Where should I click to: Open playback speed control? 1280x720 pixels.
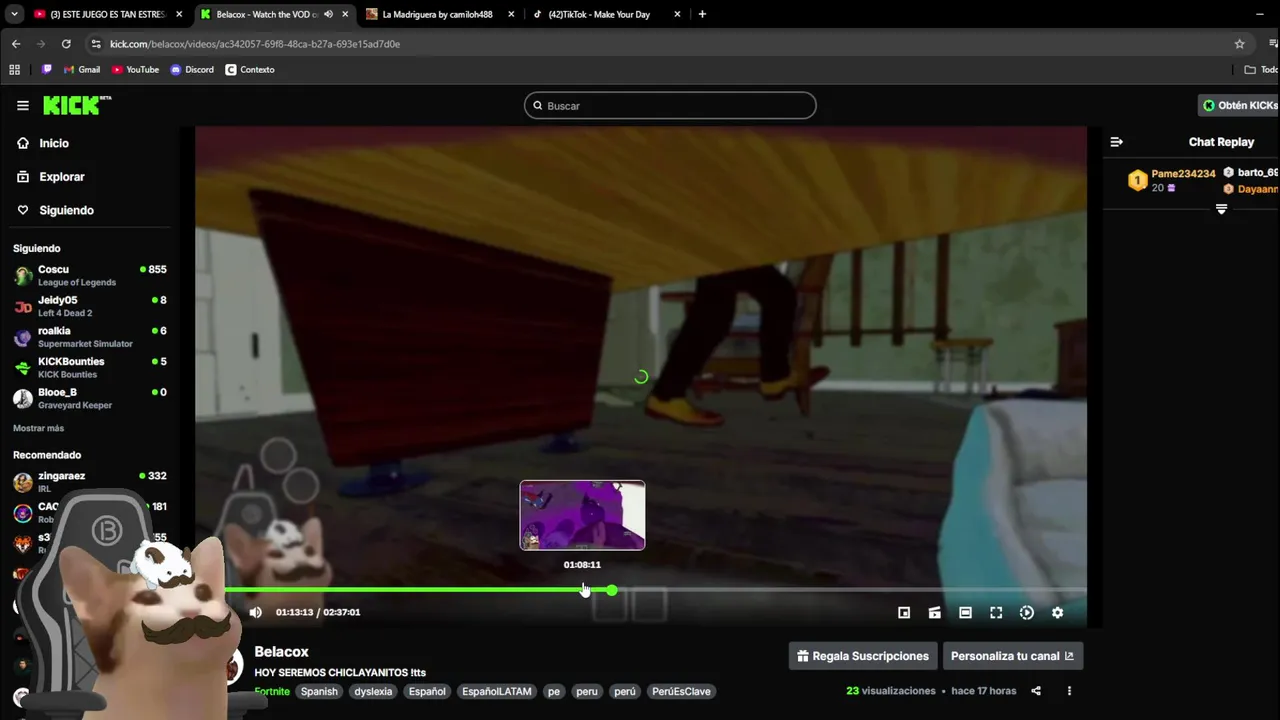1026,613
